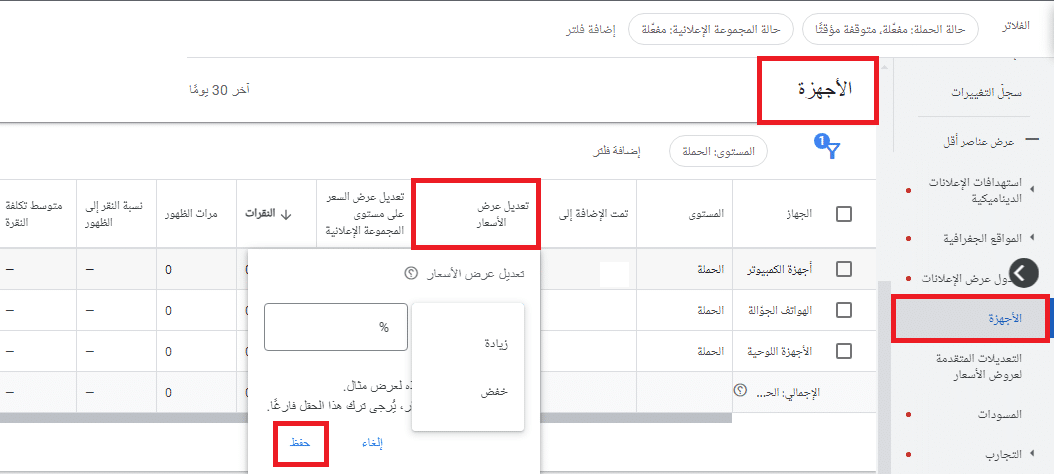This screenshot has height=474, width=1054.
Task: Click حفظ to save bid adjustment
Action: click(x=300, y=443)
